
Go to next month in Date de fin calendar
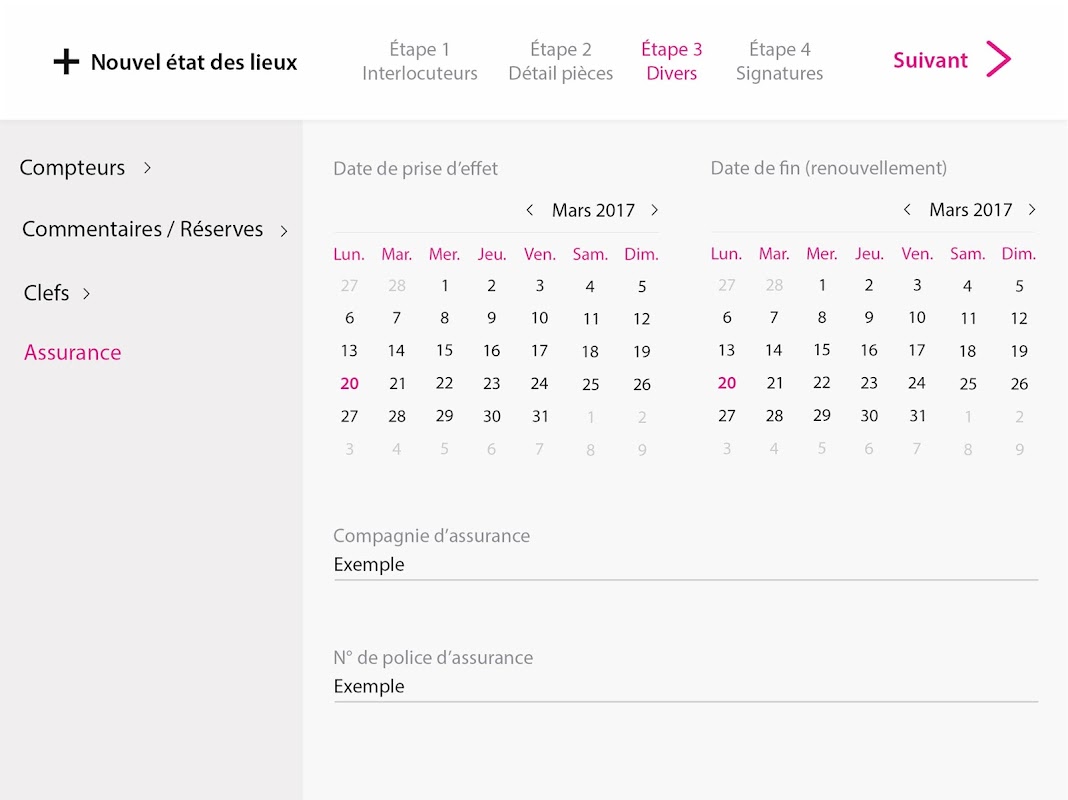(1032, 210)
